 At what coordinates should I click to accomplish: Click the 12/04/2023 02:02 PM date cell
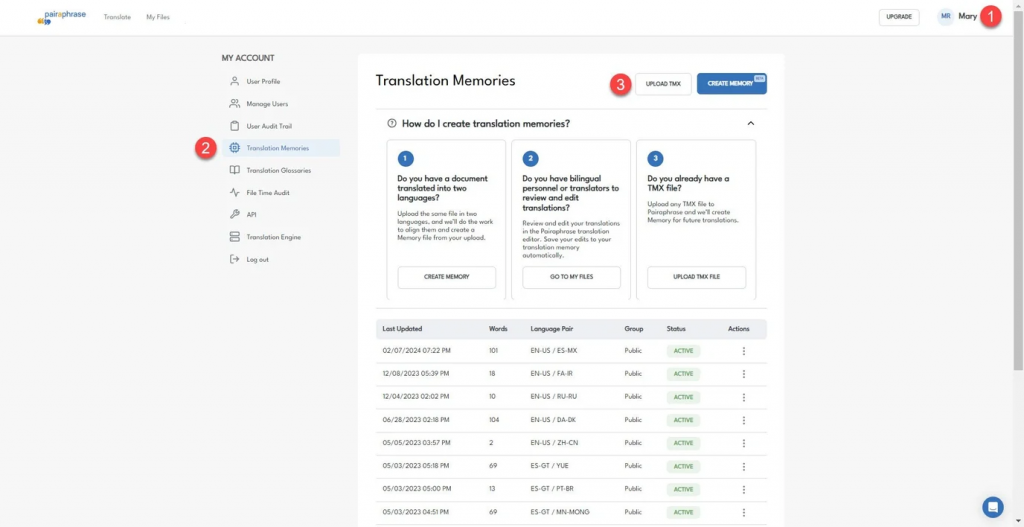coord(417,396)
